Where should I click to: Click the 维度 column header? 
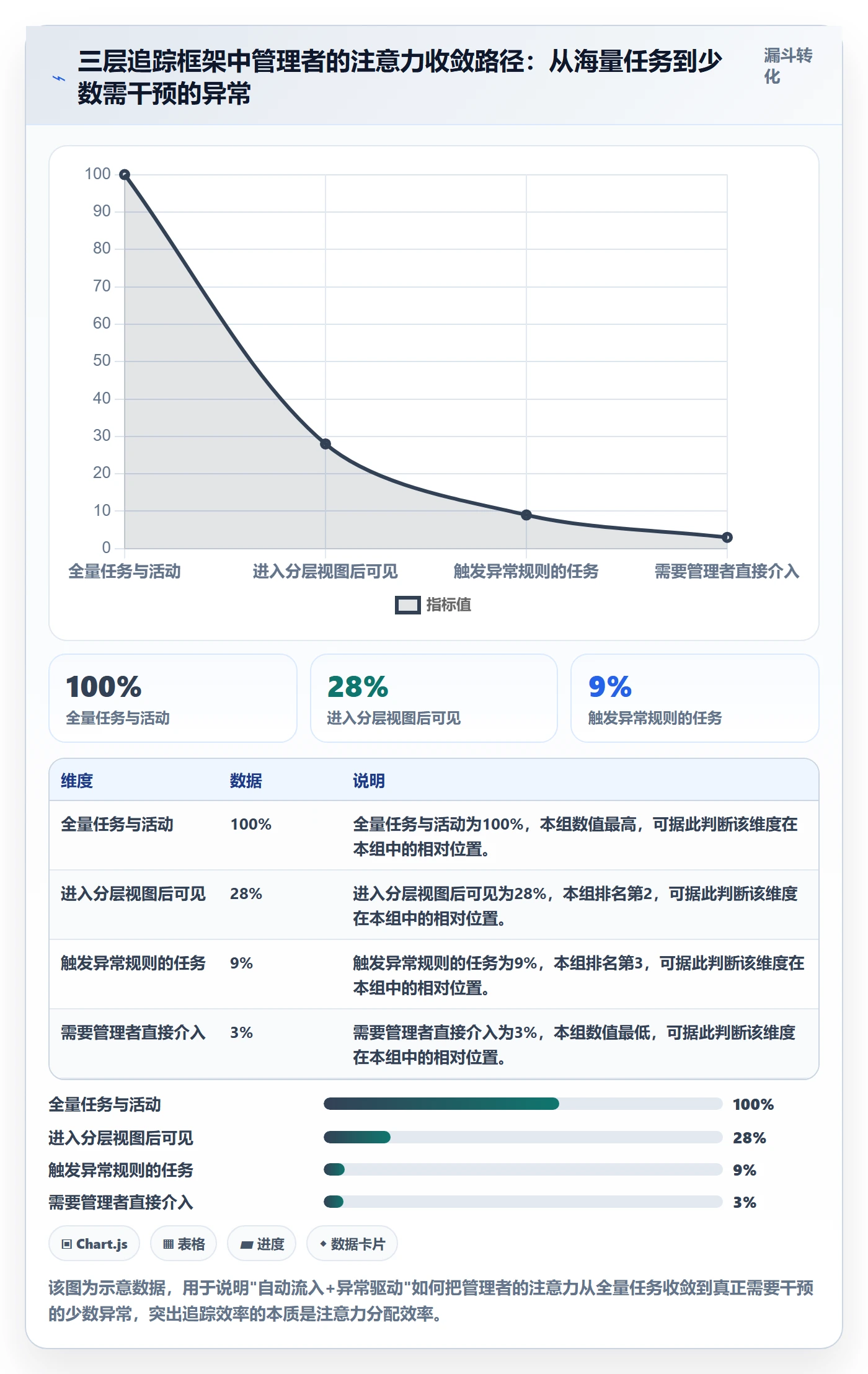(77, 781)
